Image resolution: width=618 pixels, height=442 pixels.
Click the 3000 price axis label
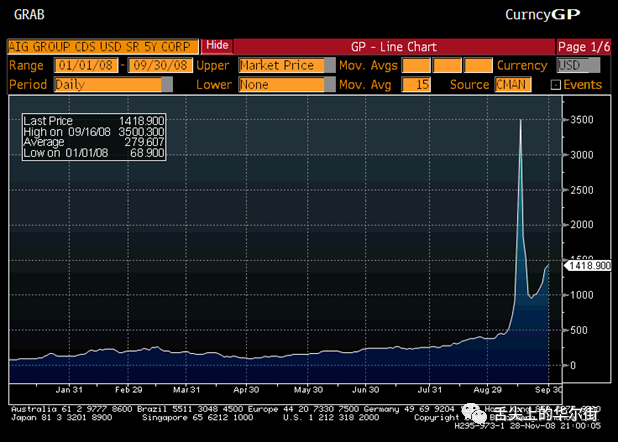(x=582, y=155)
